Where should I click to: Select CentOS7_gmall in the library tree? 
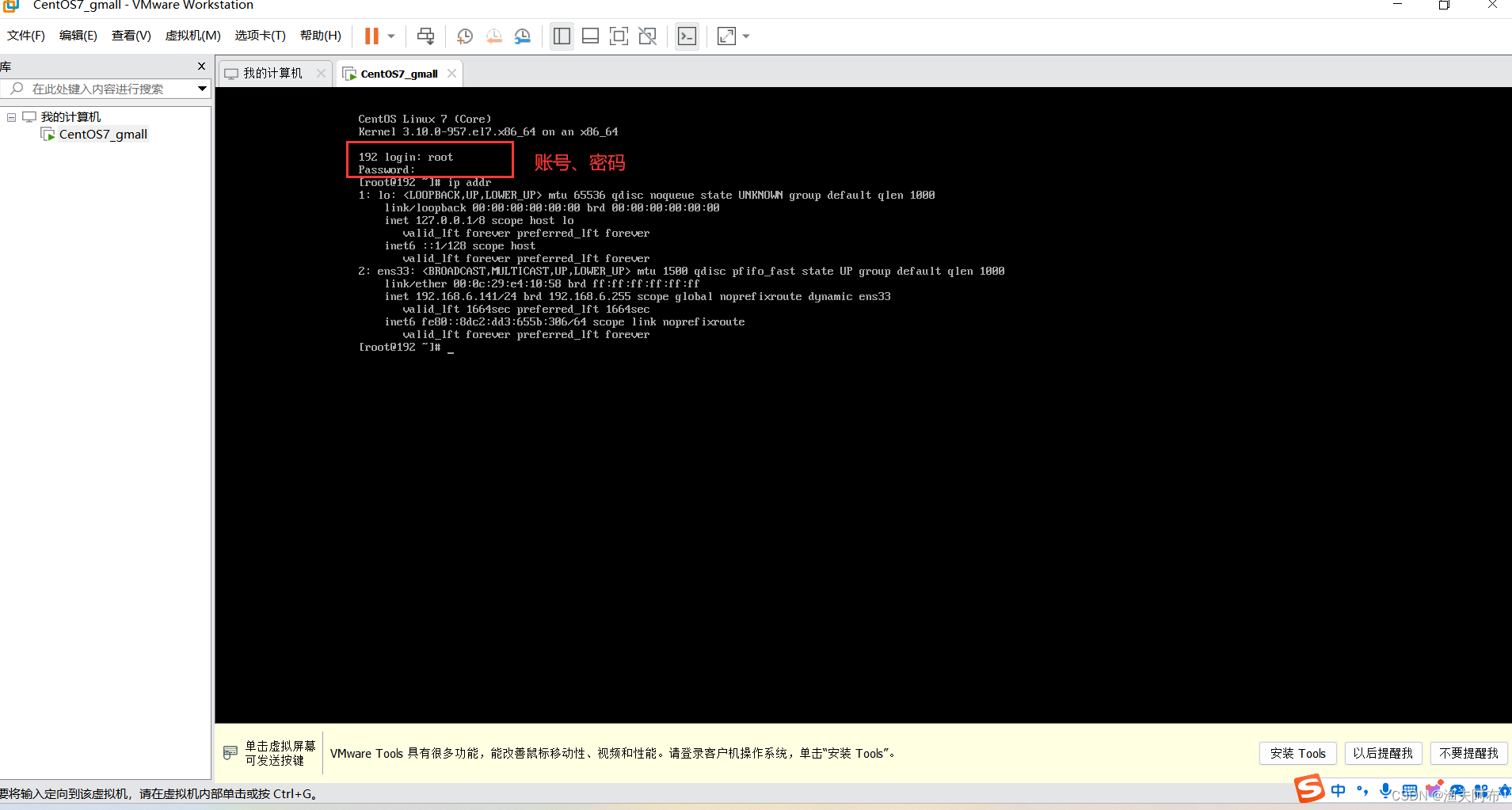[x=103, y=135]
